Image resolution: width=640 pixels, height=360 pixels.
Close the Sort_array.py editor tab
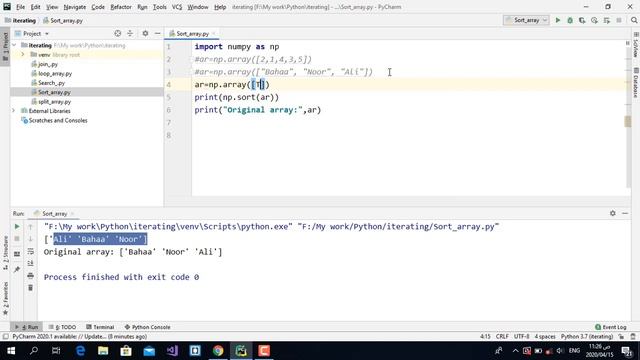213,33
